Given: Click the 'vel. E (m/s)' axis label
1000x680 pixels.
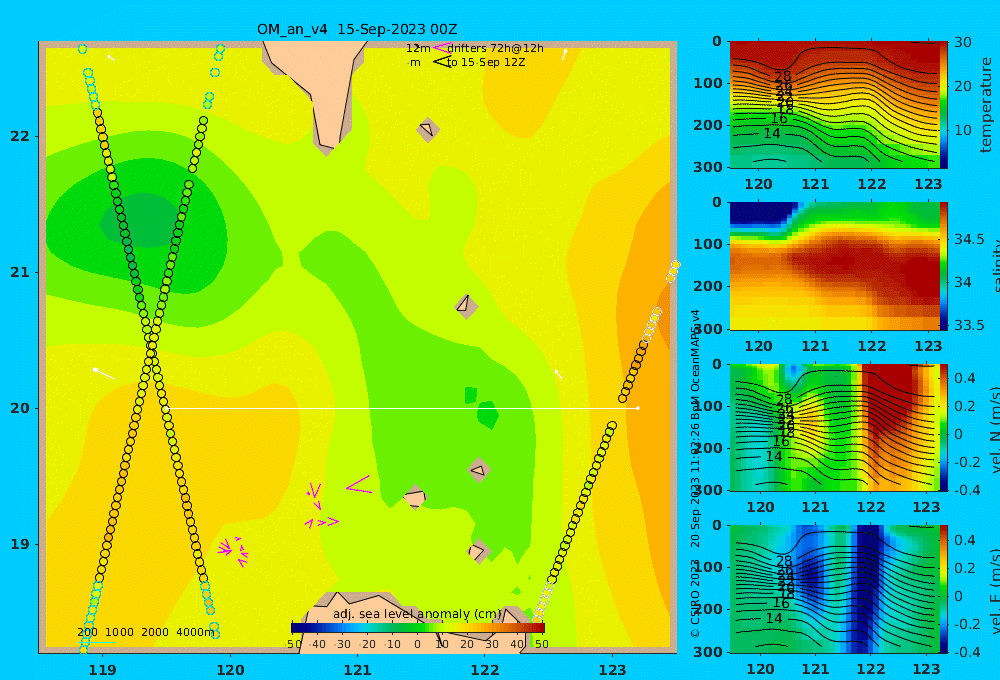Looking at the screenshot, I should click(x=994, y=590).
